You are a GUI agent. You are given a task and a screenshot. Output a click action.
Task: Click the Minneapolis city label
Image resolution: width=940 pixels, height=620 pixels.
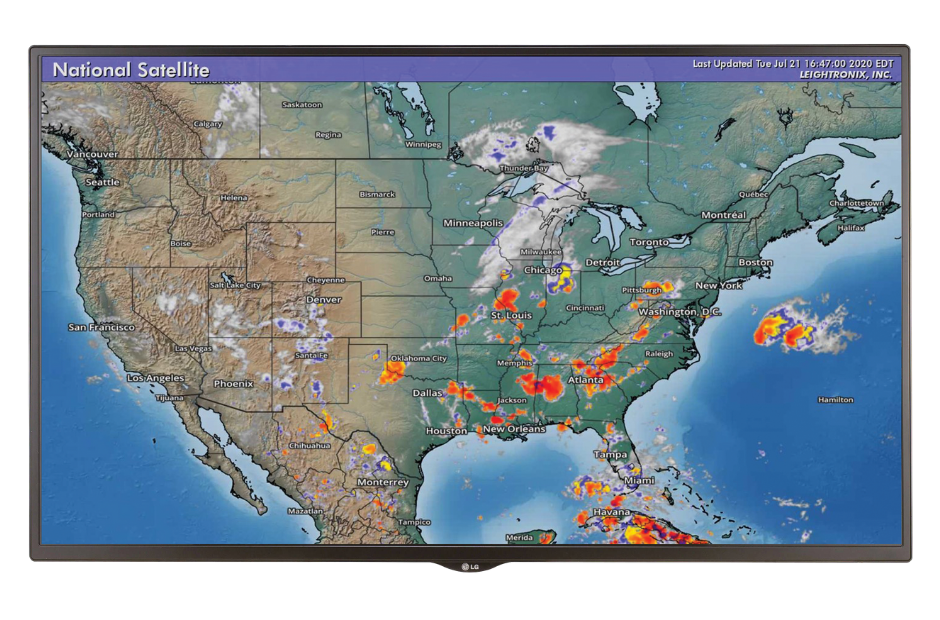click(x=473, y=222)
